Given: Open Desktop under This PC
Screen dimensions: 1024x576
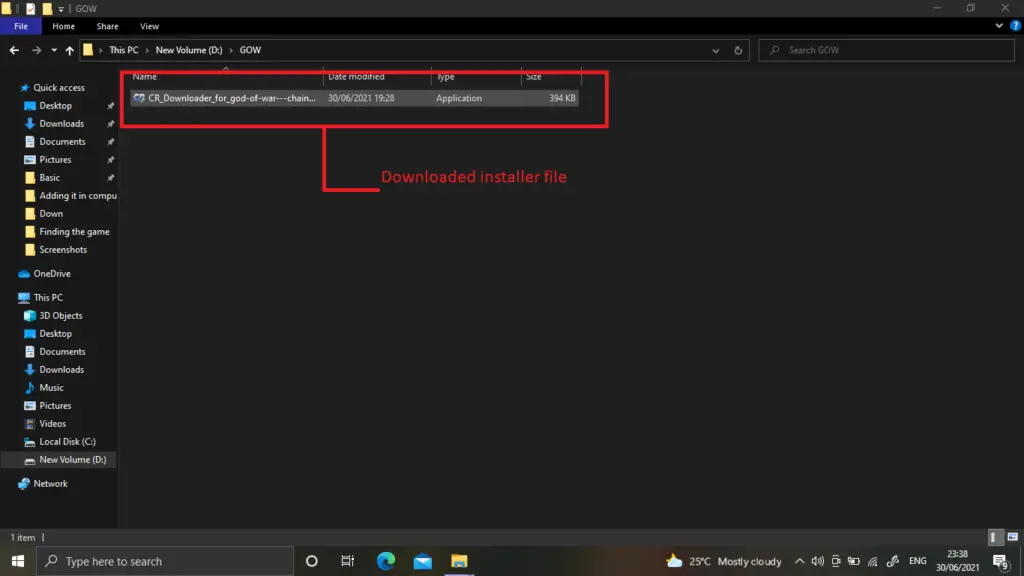Looking at the screenshot, I should (x=56, y=334).
